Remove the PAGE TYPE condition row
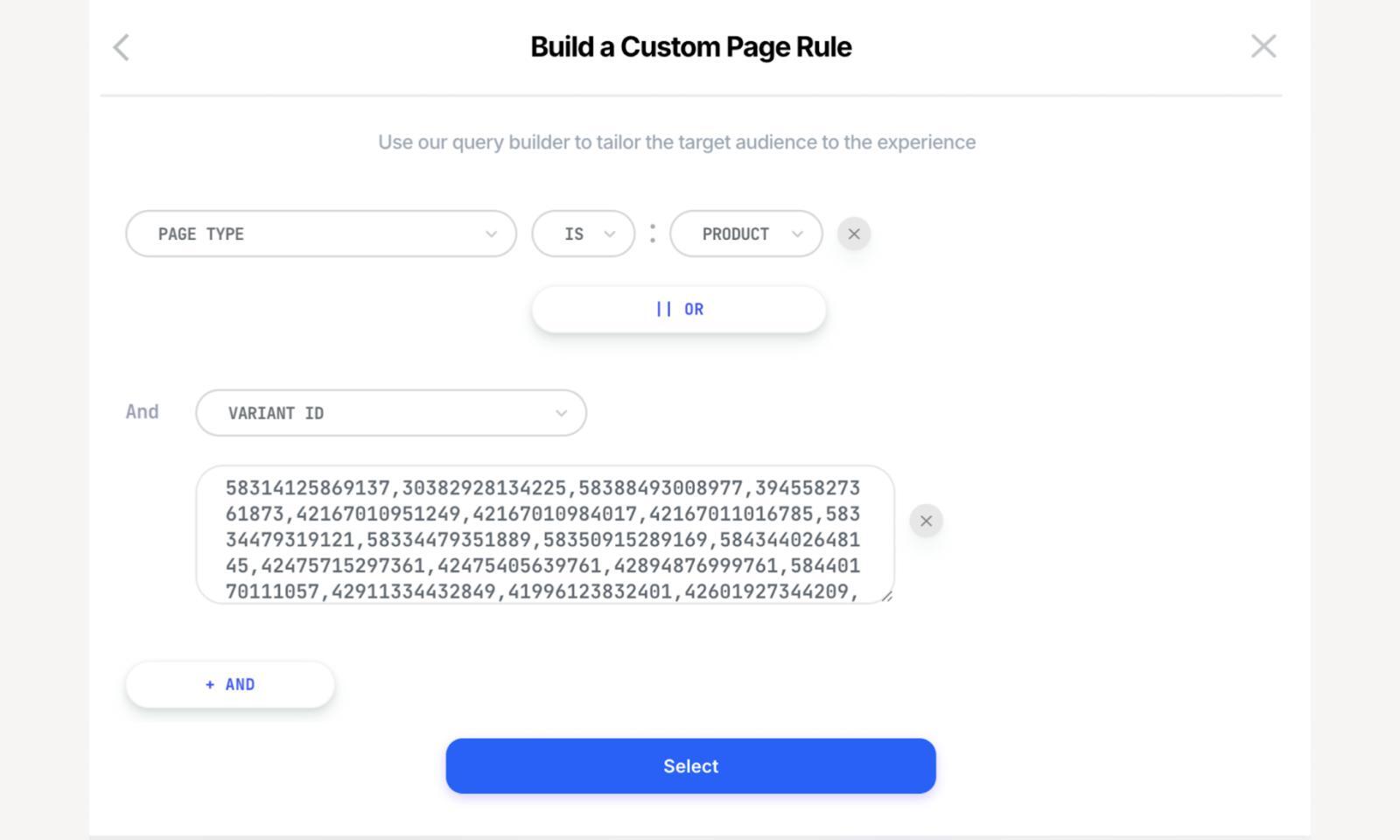 point(854,234)
